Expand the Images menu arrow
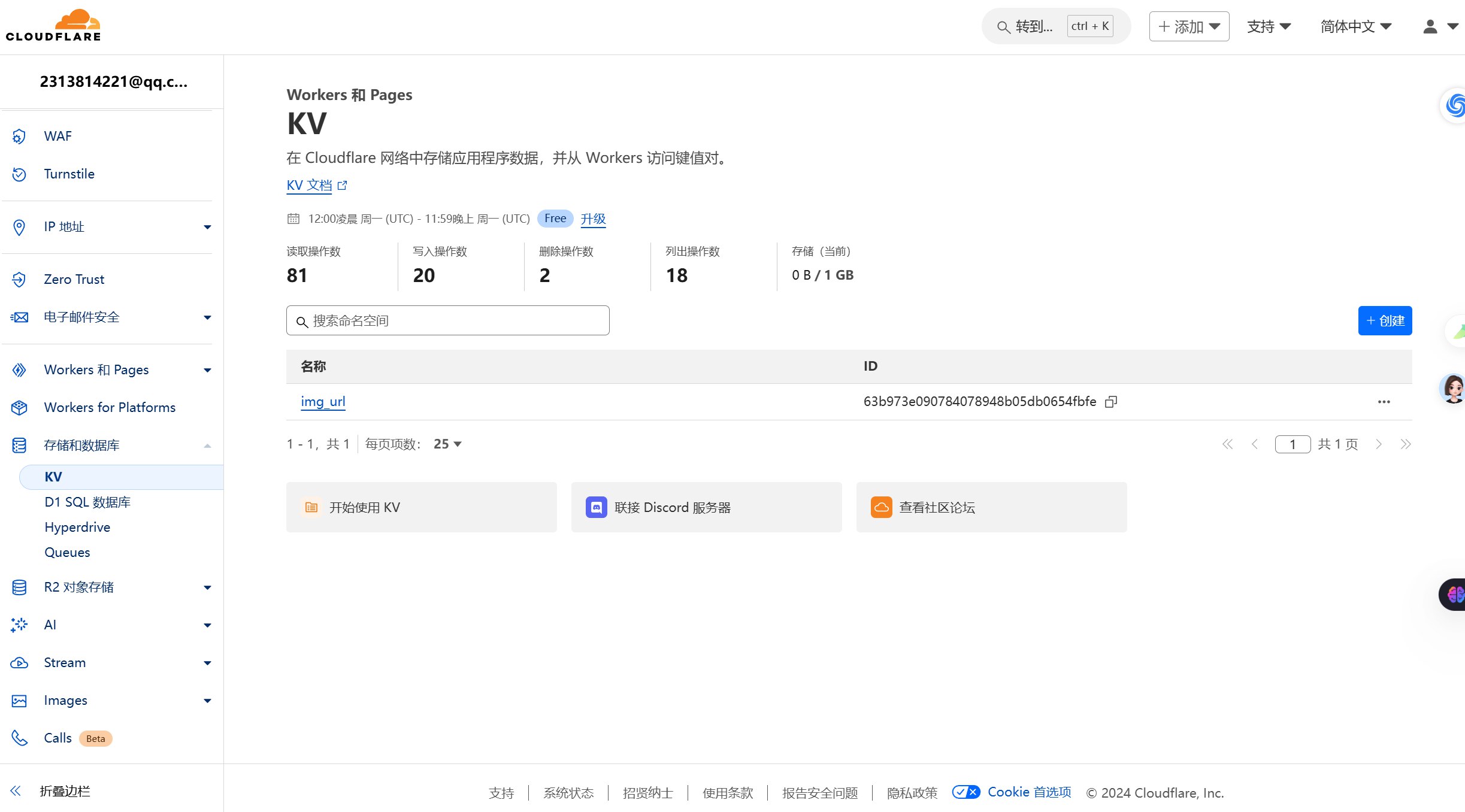 click(207, 701)
